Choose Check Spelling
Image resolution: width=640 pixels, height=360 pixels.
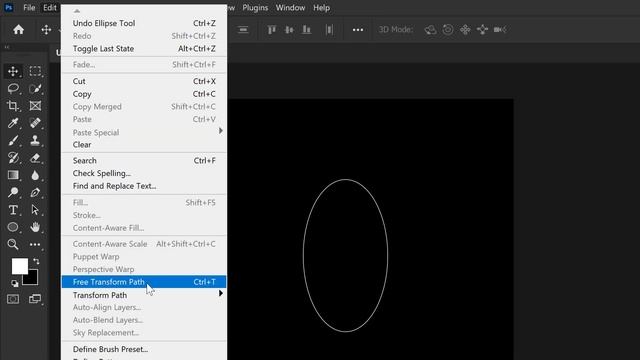pyautogui.click(x=144, y=173)
